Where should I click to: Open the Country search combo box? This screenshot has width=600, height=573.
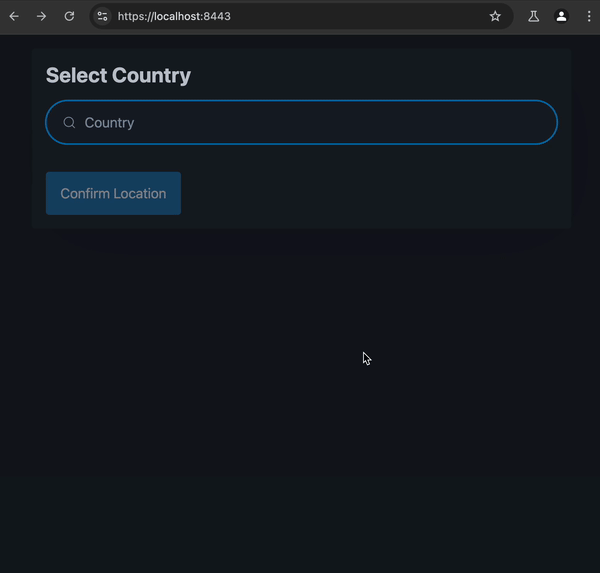(300, 122)
